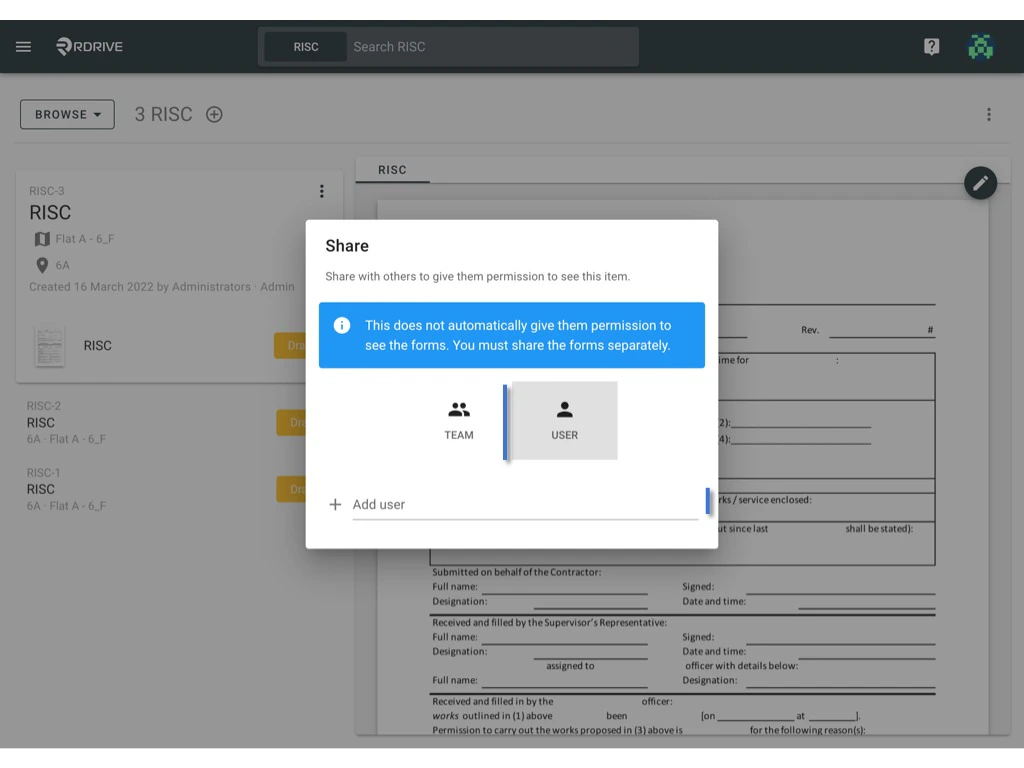Open the Edit pencil button on the form
Image resolution: width=1024 pixels, height=768 pixels.
pyautogui.click(x=980, y=183)
